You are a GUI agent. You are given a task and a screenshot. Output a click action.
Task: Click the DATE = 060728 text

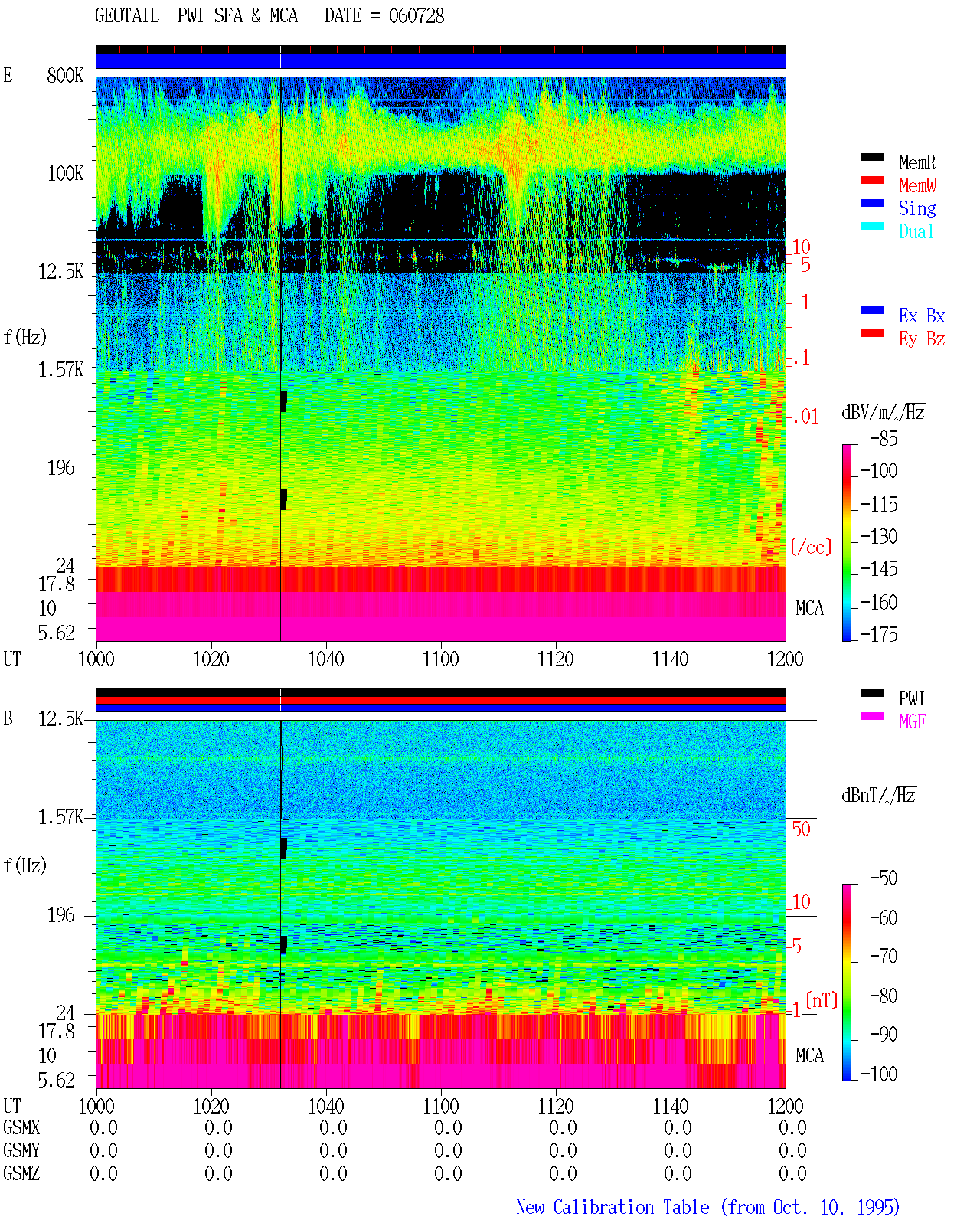click(384, 16)
